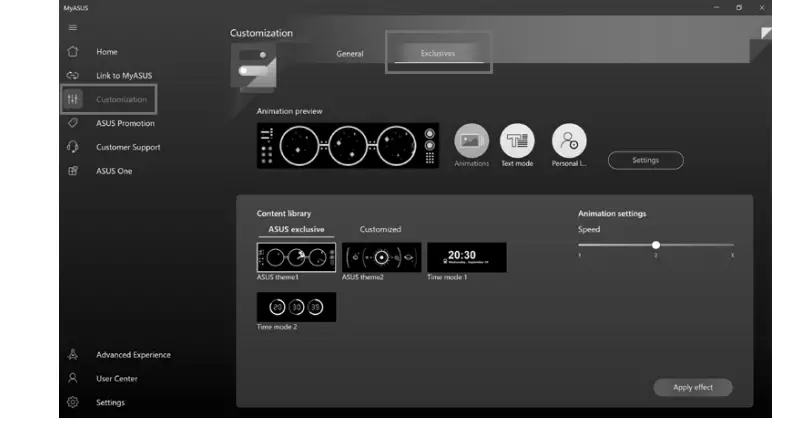Choose the Time mode 1 thumbnail
Screen dimensions: 801x439
[x=467, y=257]
